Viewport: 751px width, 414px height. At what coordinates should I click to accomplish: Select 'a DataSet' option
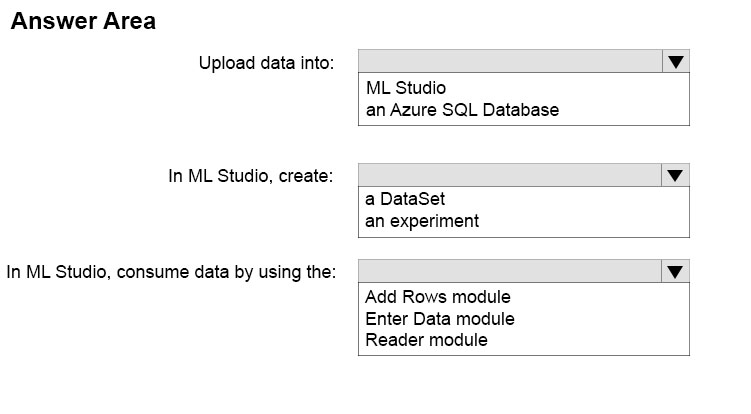point(405,198)
